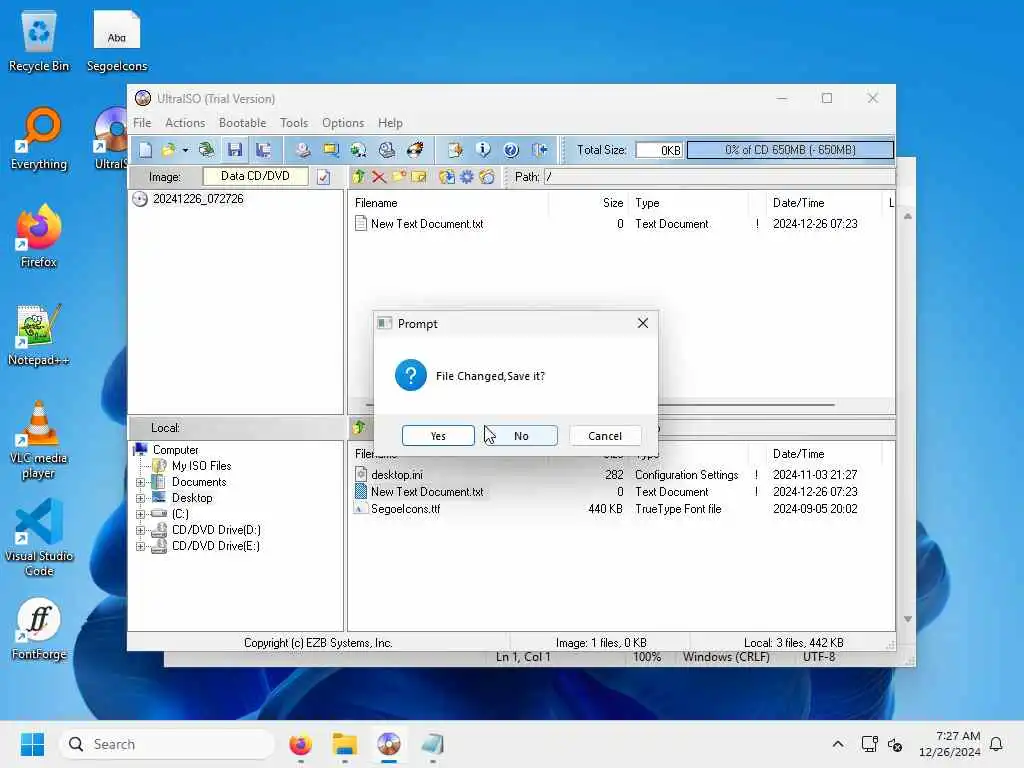Expand the CD/DVD Drive(E:) node

[140, 547]
